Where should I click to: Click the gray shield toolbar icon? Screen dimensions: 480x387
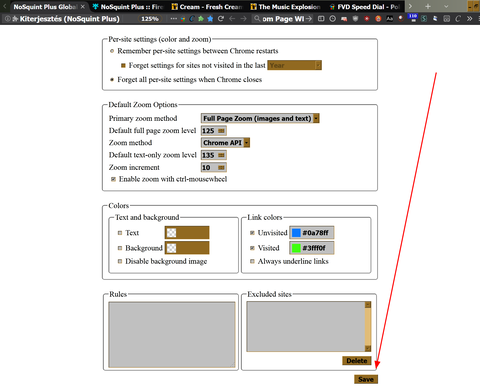(355, 19)
